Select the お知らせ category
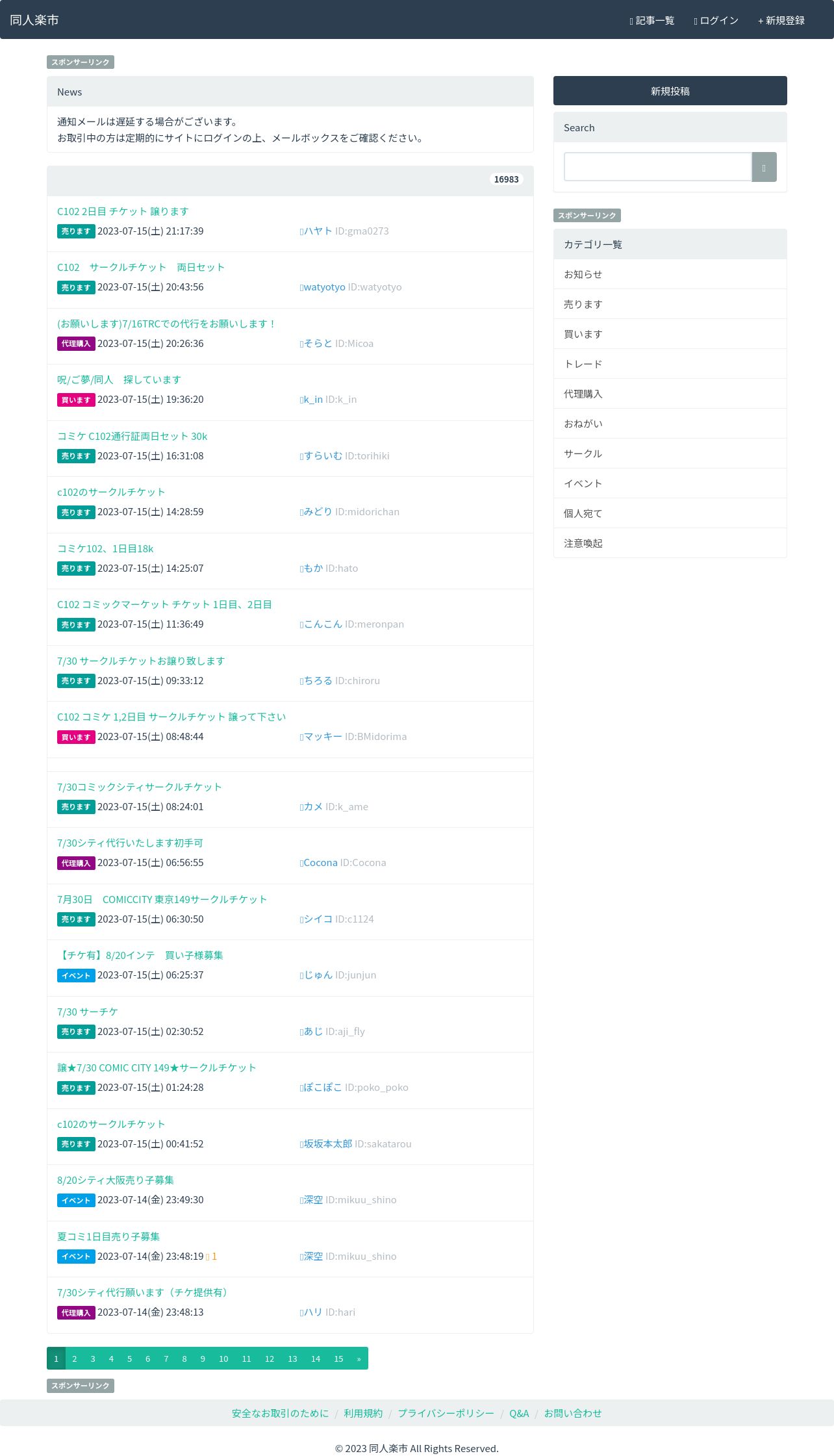The width and height of the screenshot is (834, 1456). [x=670, y=274]
